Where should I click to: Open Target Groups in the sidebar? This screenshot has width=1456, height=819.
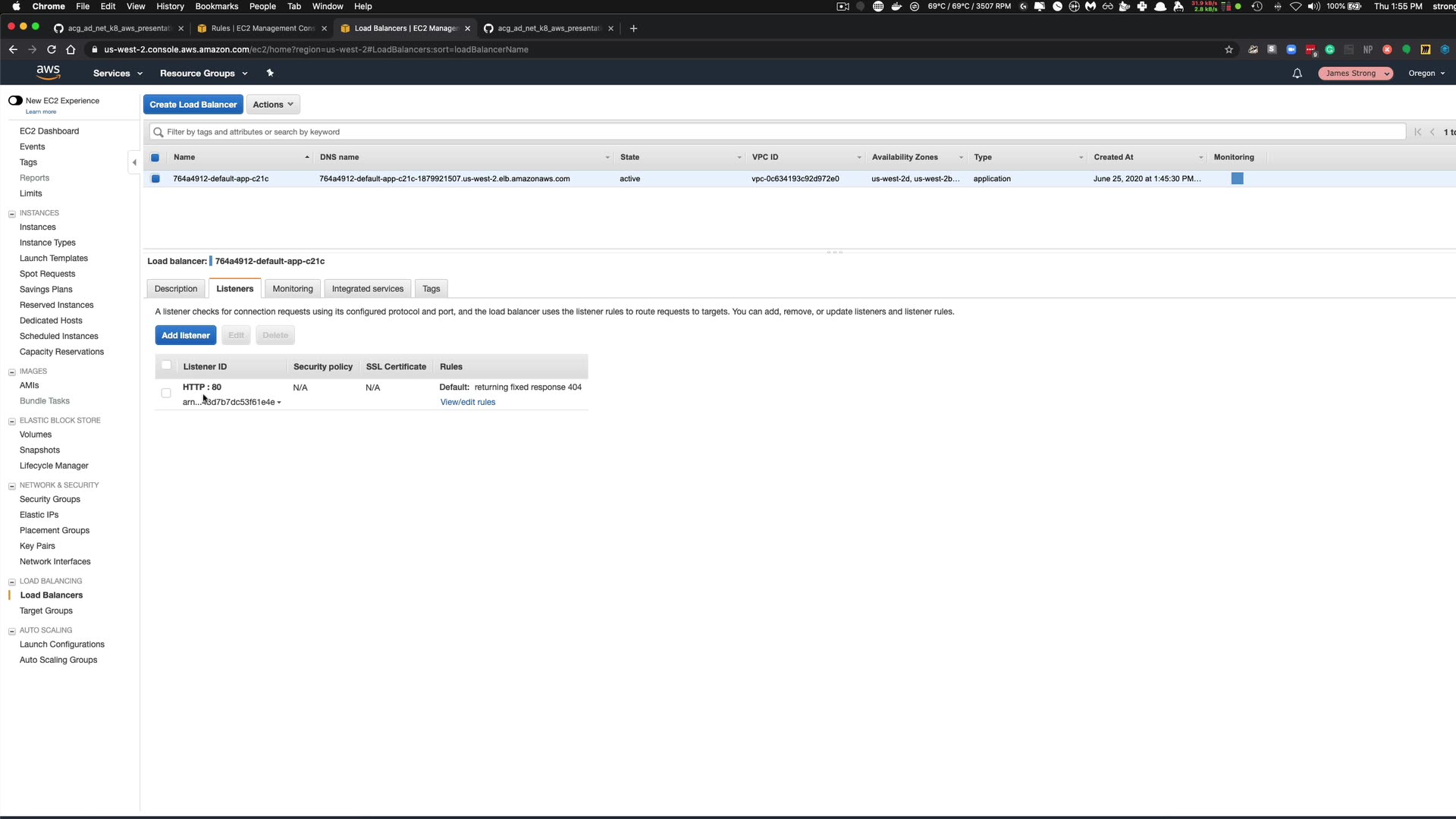[46, 611]
